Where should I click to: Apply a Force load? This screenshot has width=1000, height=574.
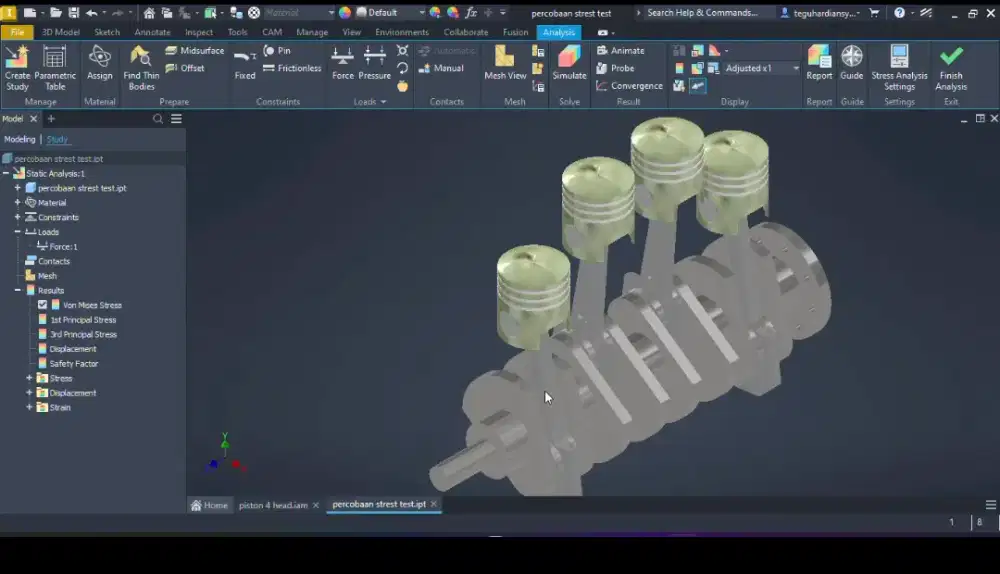(342, 63)
